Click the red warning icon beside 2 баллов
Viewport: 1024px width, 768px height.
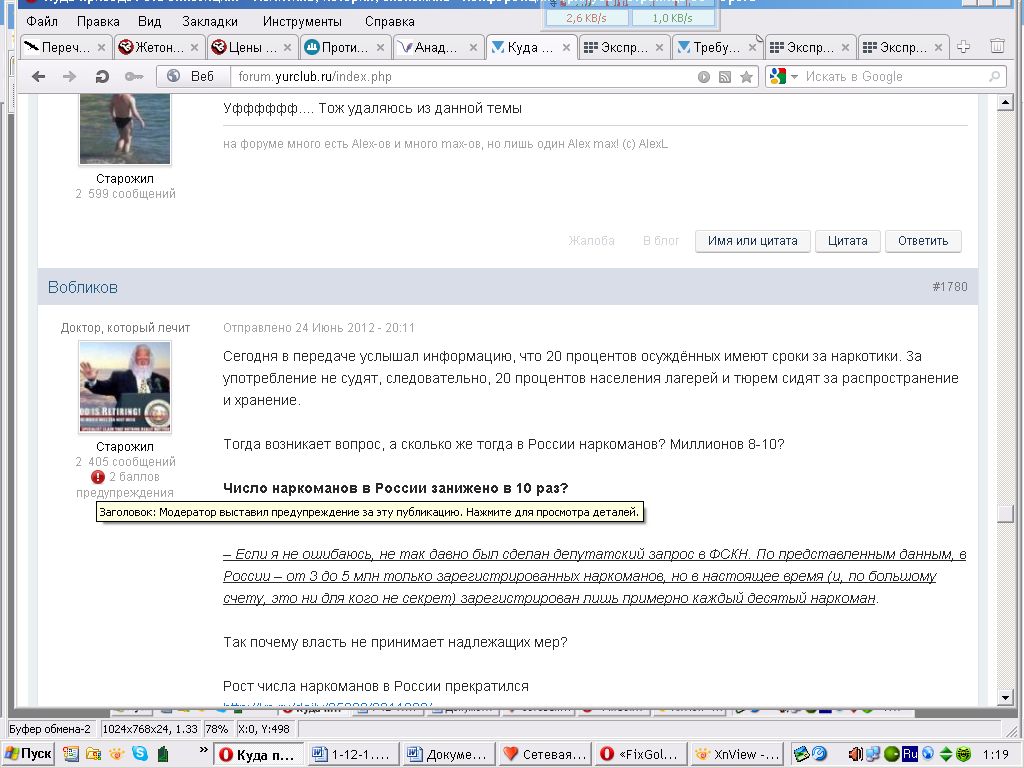tap(98, 477)
